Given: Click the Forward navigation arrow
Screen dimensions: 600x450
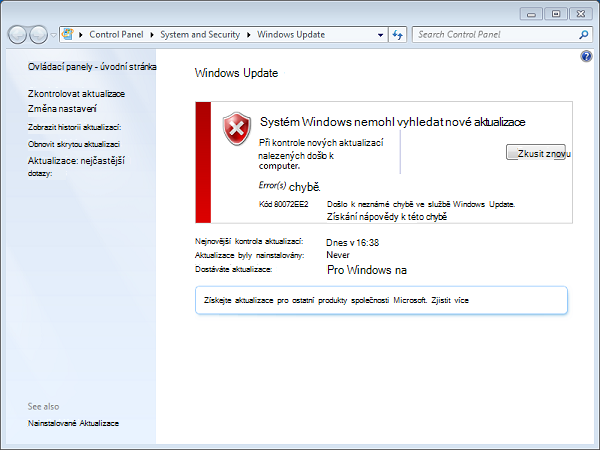Looking at the screenshot, I should pyautogui.click(x=39, y=35).
